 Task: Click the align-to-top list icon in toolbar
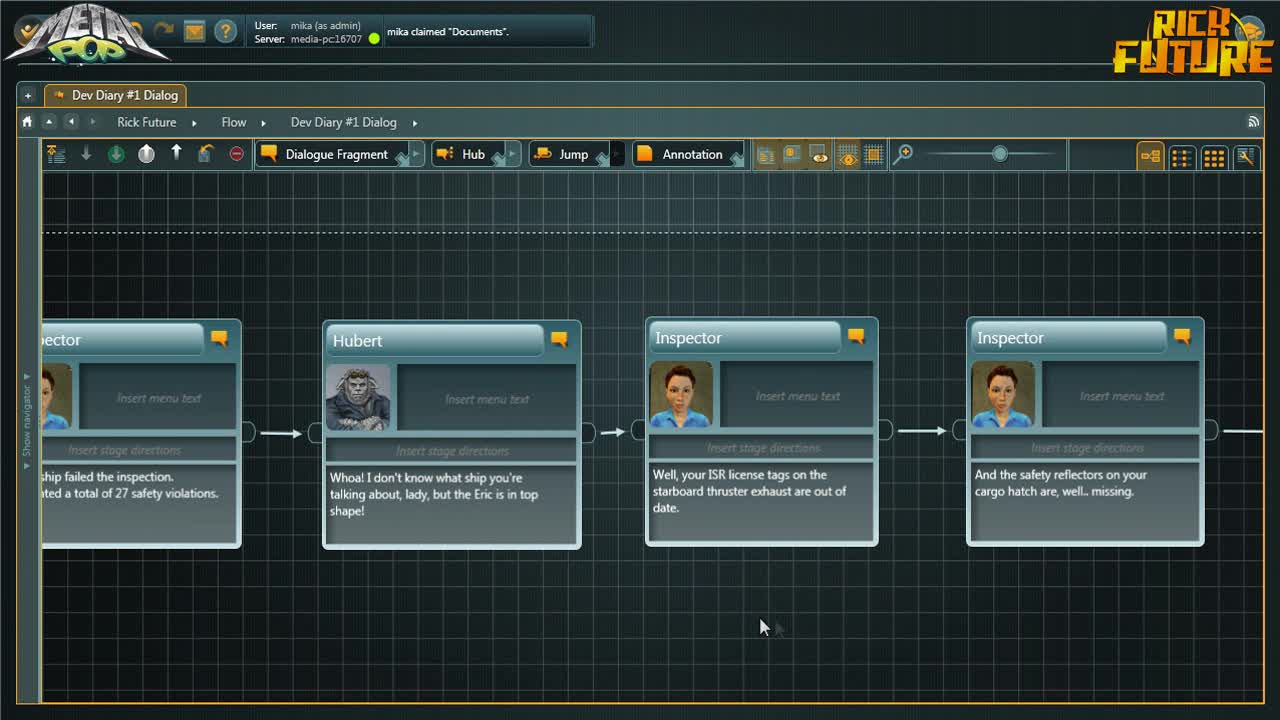click(56, 154)
